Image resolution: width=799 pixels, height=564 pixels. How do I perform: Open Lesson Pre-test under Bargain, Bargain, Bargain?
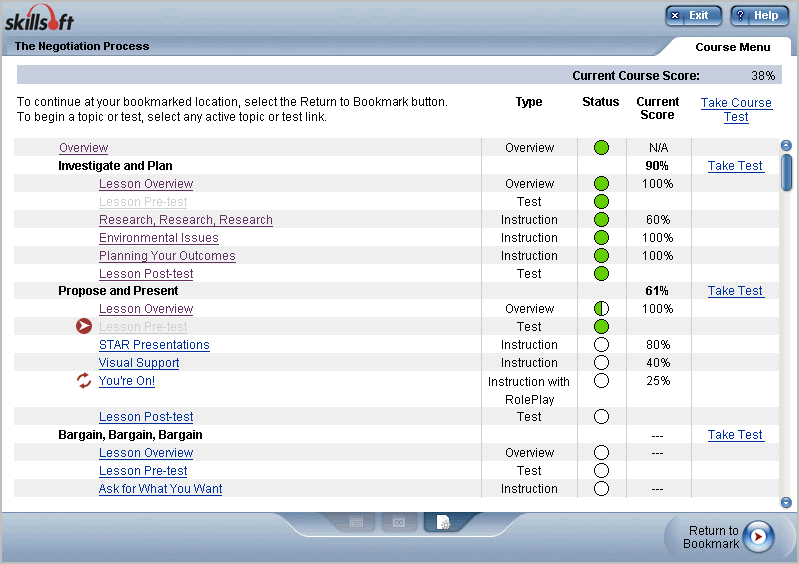pos(143,471)
